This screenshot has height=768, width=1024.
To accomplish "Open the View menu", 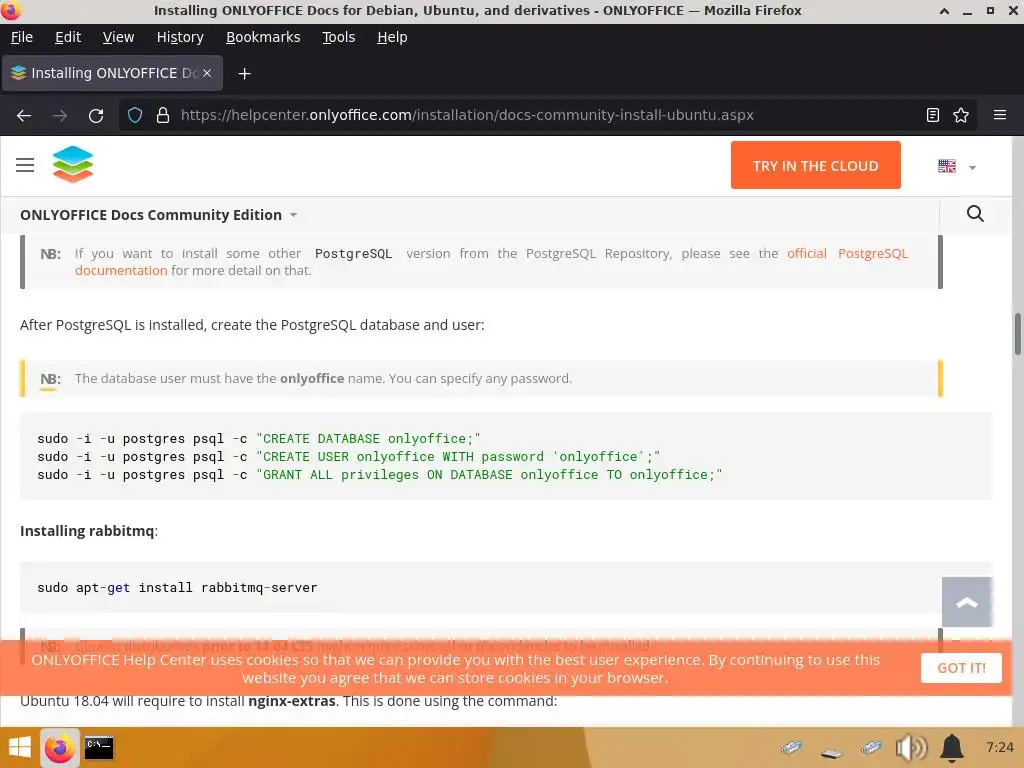I will click(x=118, y=37).
